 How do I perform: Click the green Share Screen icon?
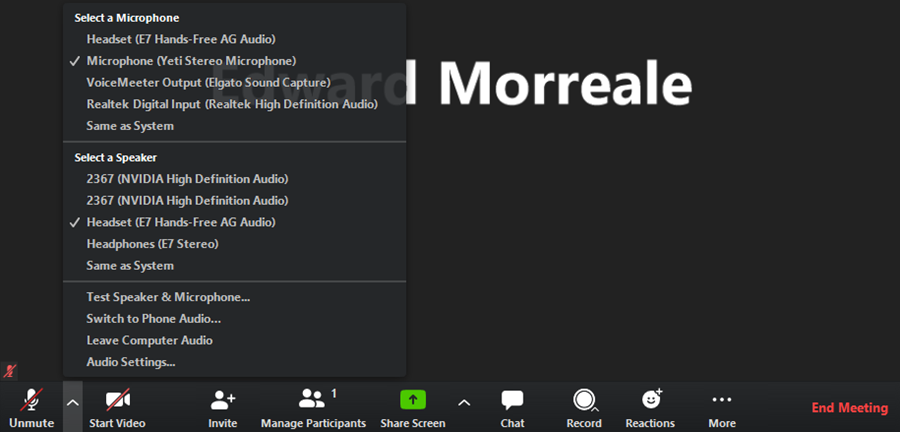[x=413, y=400]
